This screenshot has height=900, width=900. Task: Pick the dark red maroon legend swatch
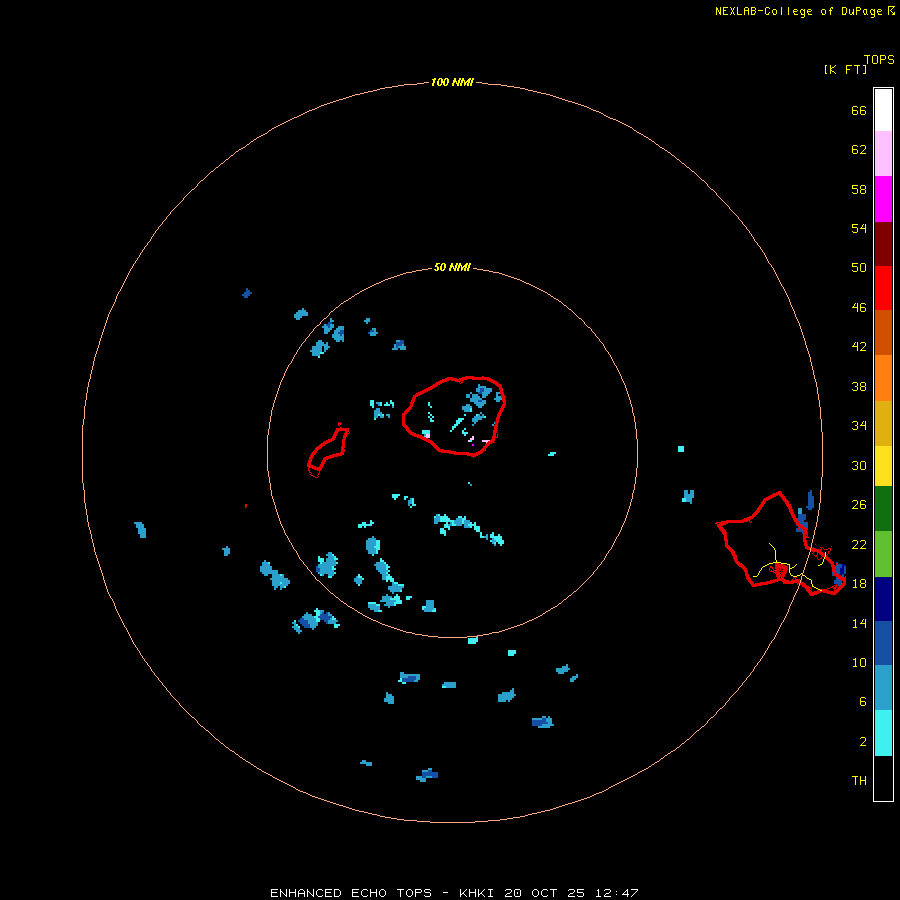883,244
